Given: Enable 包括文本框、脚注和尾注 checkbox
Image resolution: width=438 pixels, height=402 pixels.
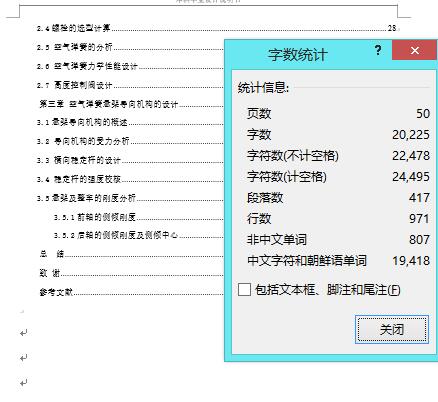Looking at the screenshot, I should (x=244, y=289).
